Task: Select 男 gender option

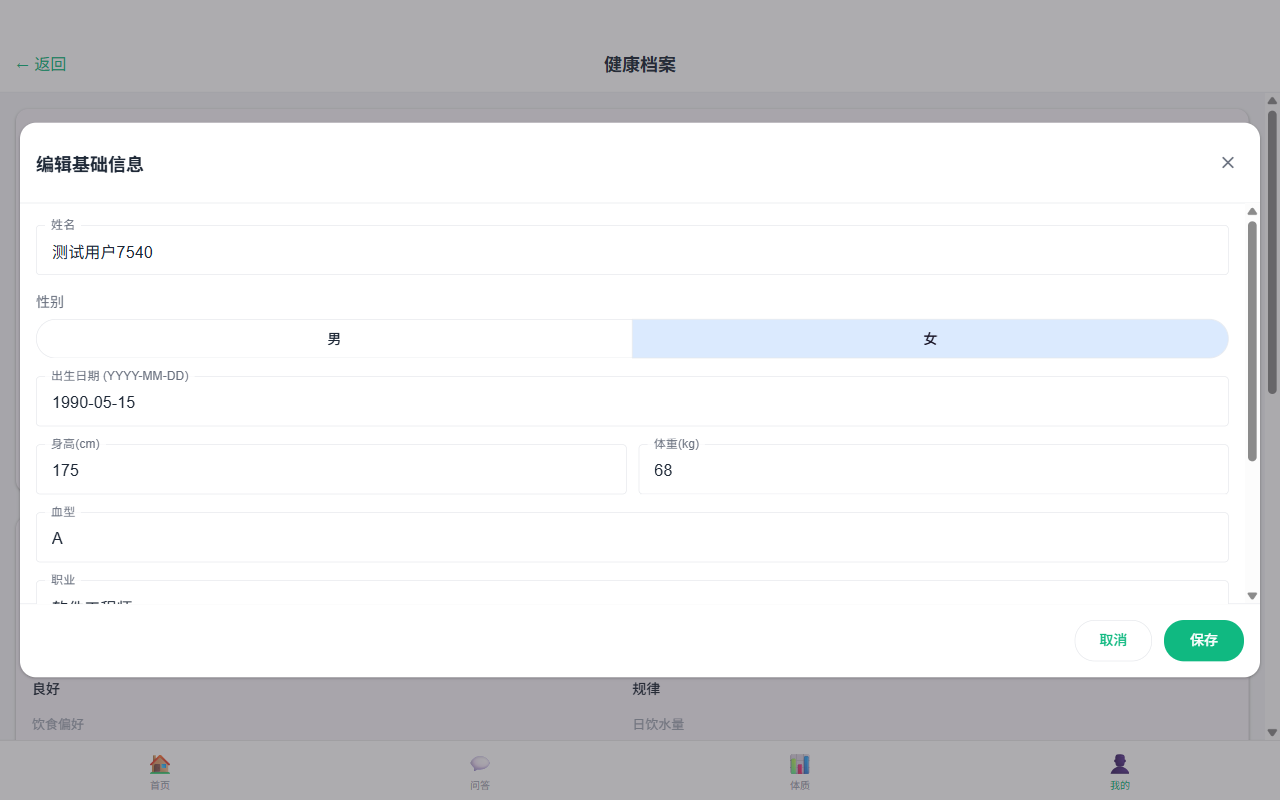Action: click(334, 339)
